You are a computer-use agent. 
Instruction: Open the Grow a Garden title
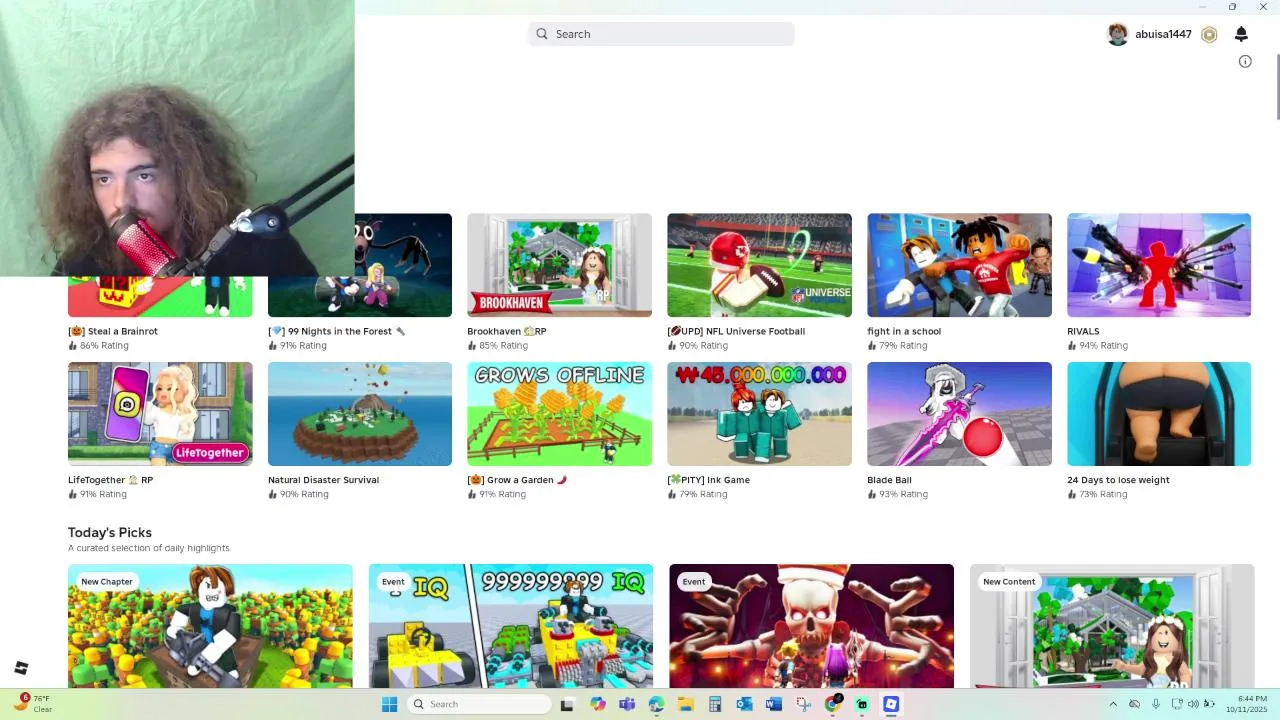point(517,480)
